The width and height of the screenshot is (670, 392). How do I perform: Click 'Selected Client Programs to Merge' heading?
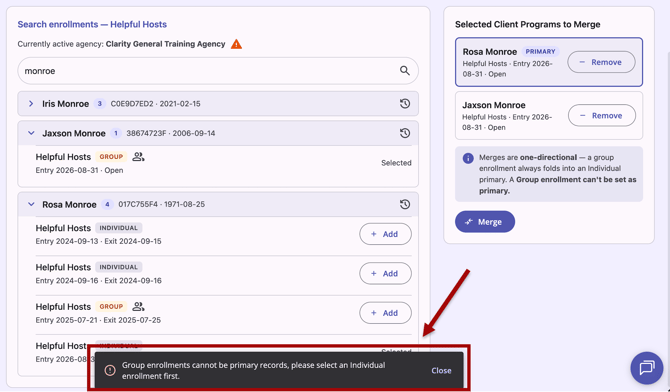tap(527, 24)
